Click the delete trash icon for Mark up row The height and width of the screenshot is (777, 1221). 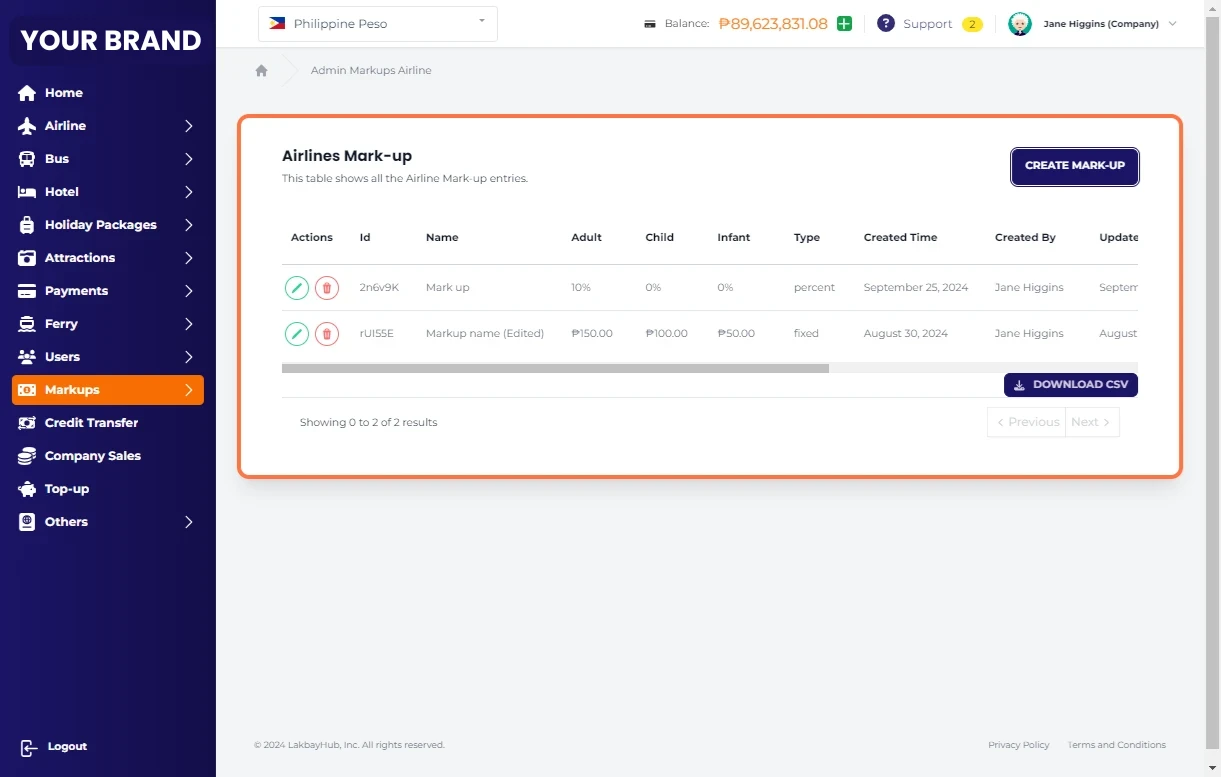coord(327,288)
